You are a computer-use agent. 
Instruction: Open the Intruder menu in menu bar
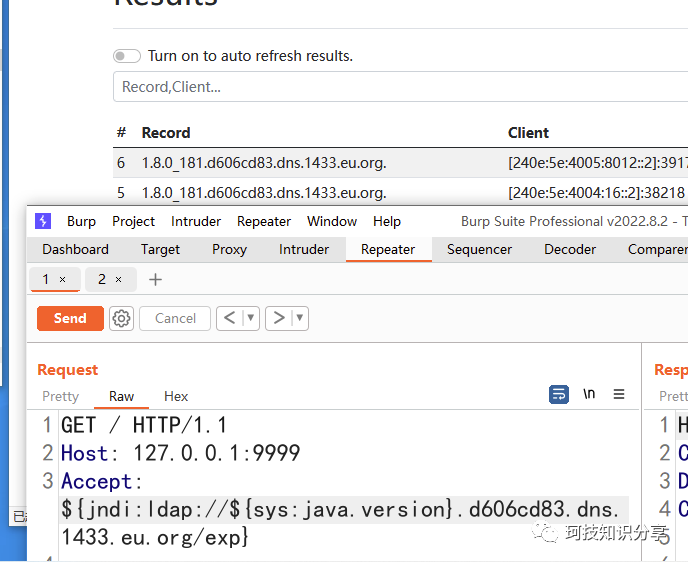196,222
